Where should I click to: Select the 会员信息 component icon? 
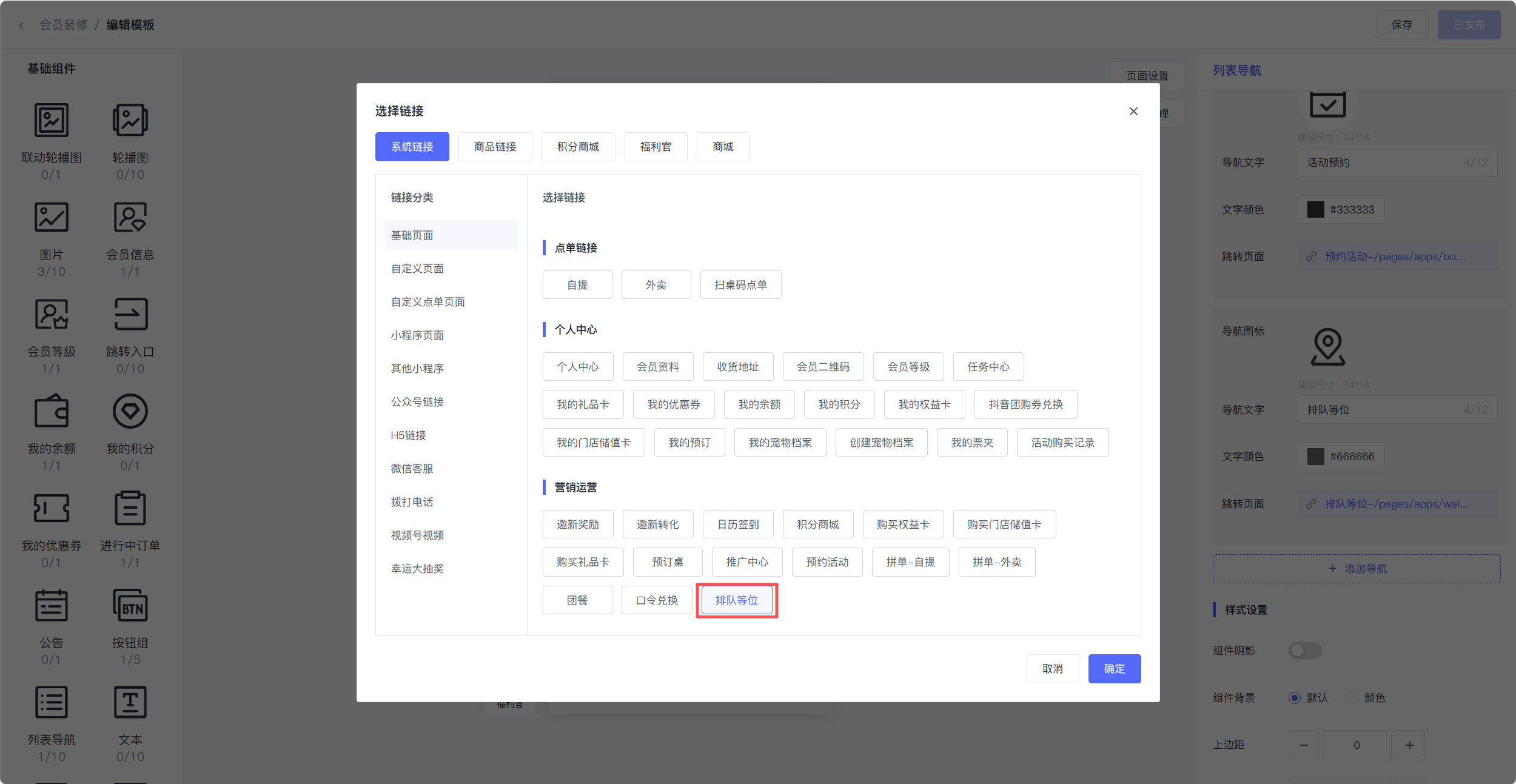[130, 217]
